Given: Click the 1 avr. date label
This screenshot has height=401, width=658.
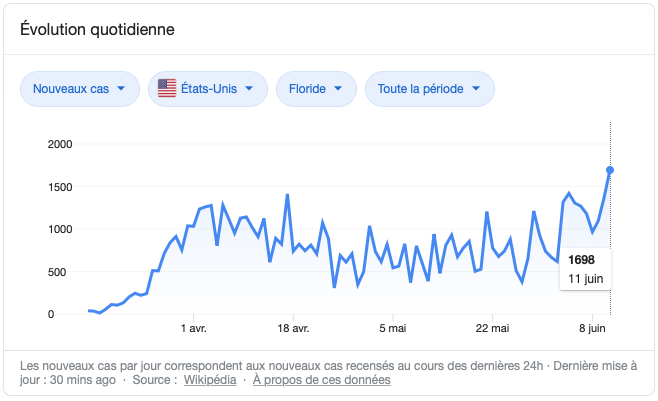Looking at the screenshot, I should 193,327.
